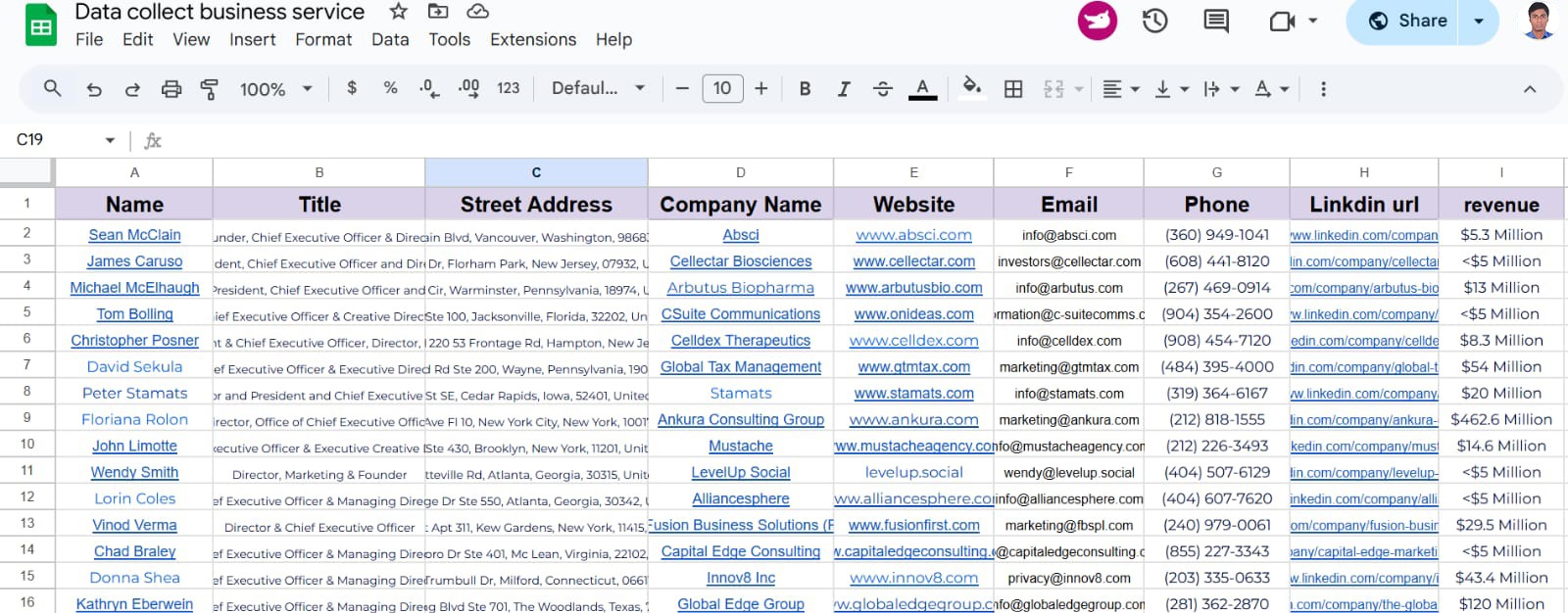Click the Share button

click(x=1408, y=21)
